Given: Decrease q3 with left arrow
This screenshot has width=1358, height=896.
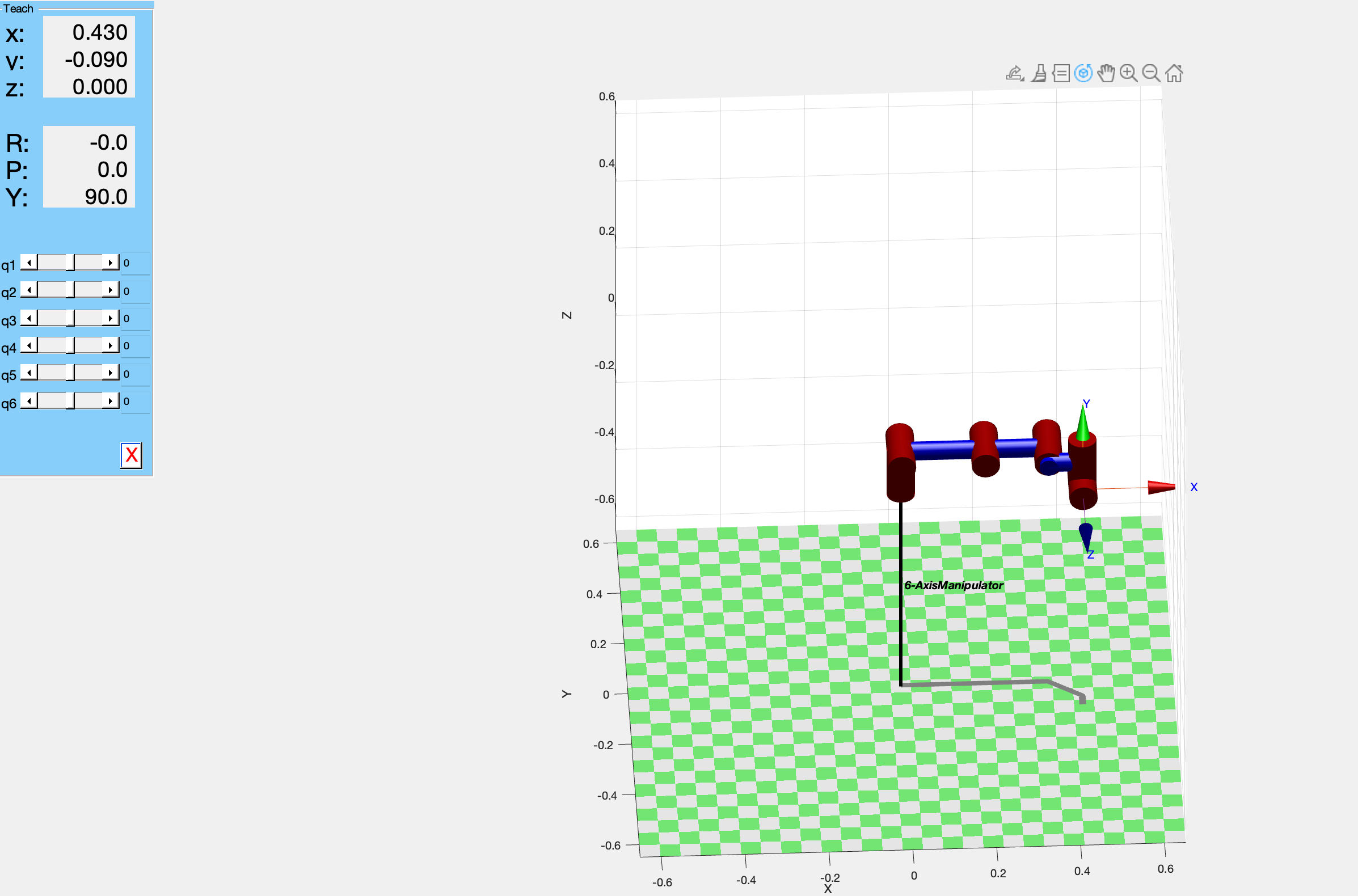Looking at the screenshot, I should 28,318.
